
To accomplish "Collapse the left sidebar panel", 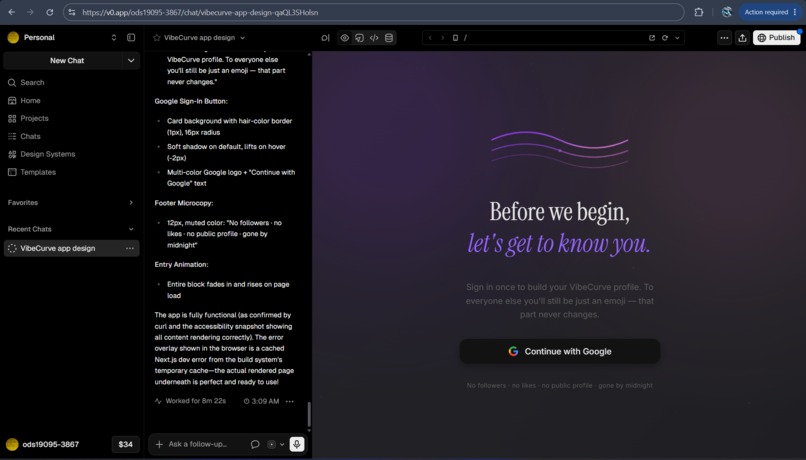I will [131, 38].
